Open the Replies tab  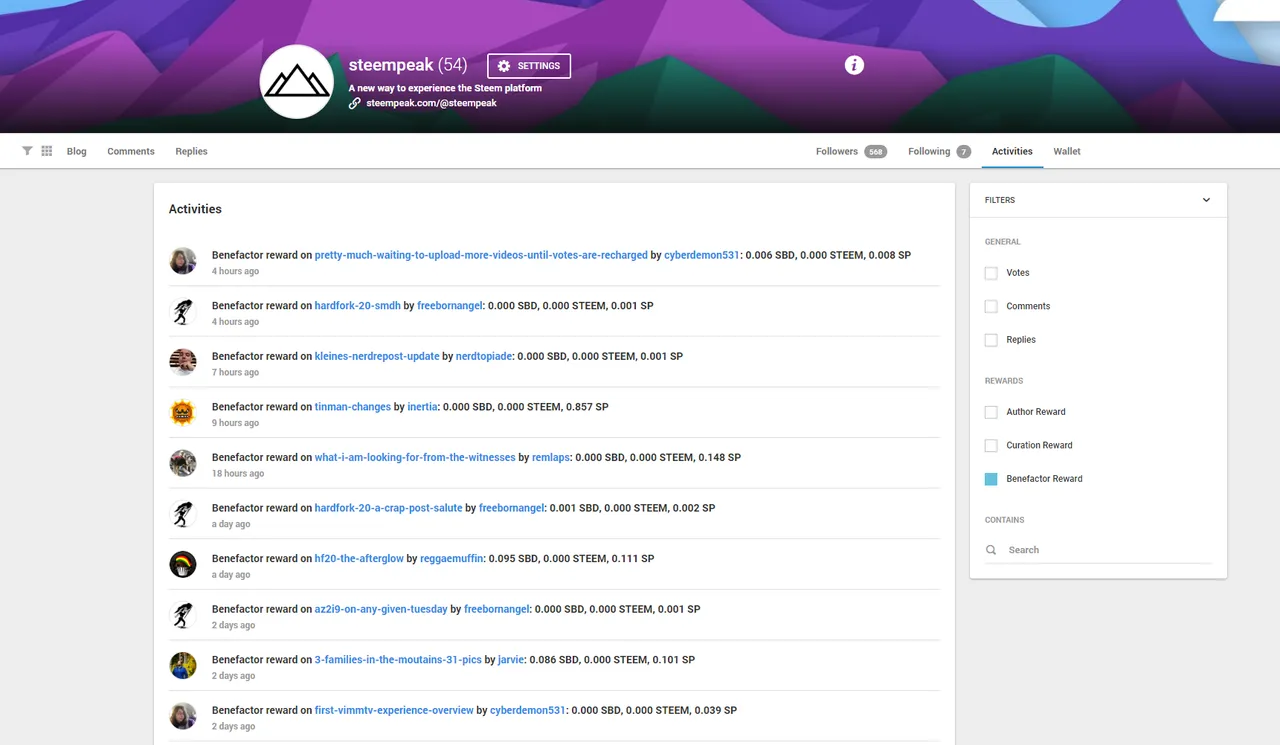click(x=192, y=151)
